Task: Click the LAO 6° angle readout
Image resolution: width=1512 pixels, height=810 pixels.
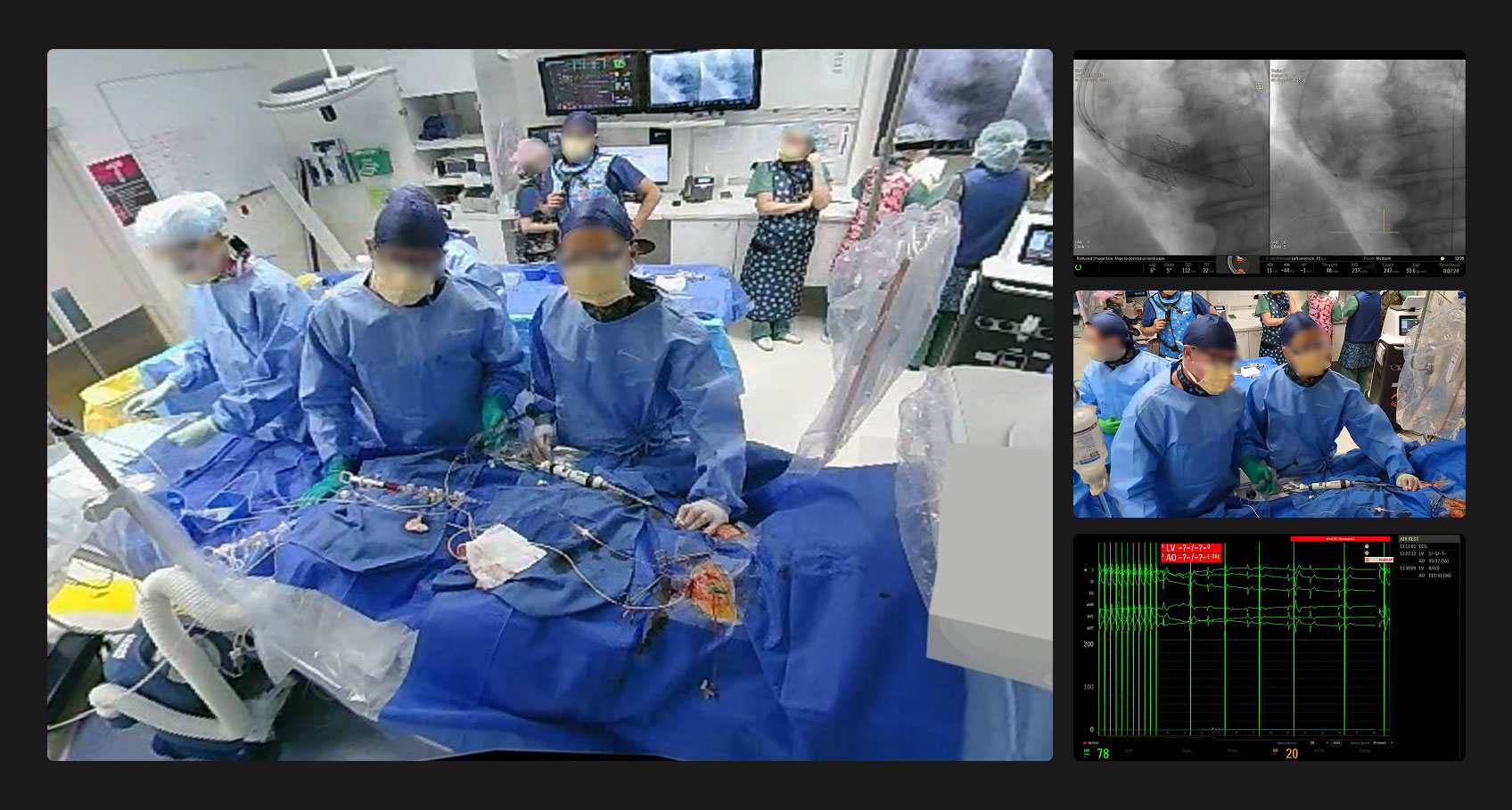Action: [x=1153, y=267]
